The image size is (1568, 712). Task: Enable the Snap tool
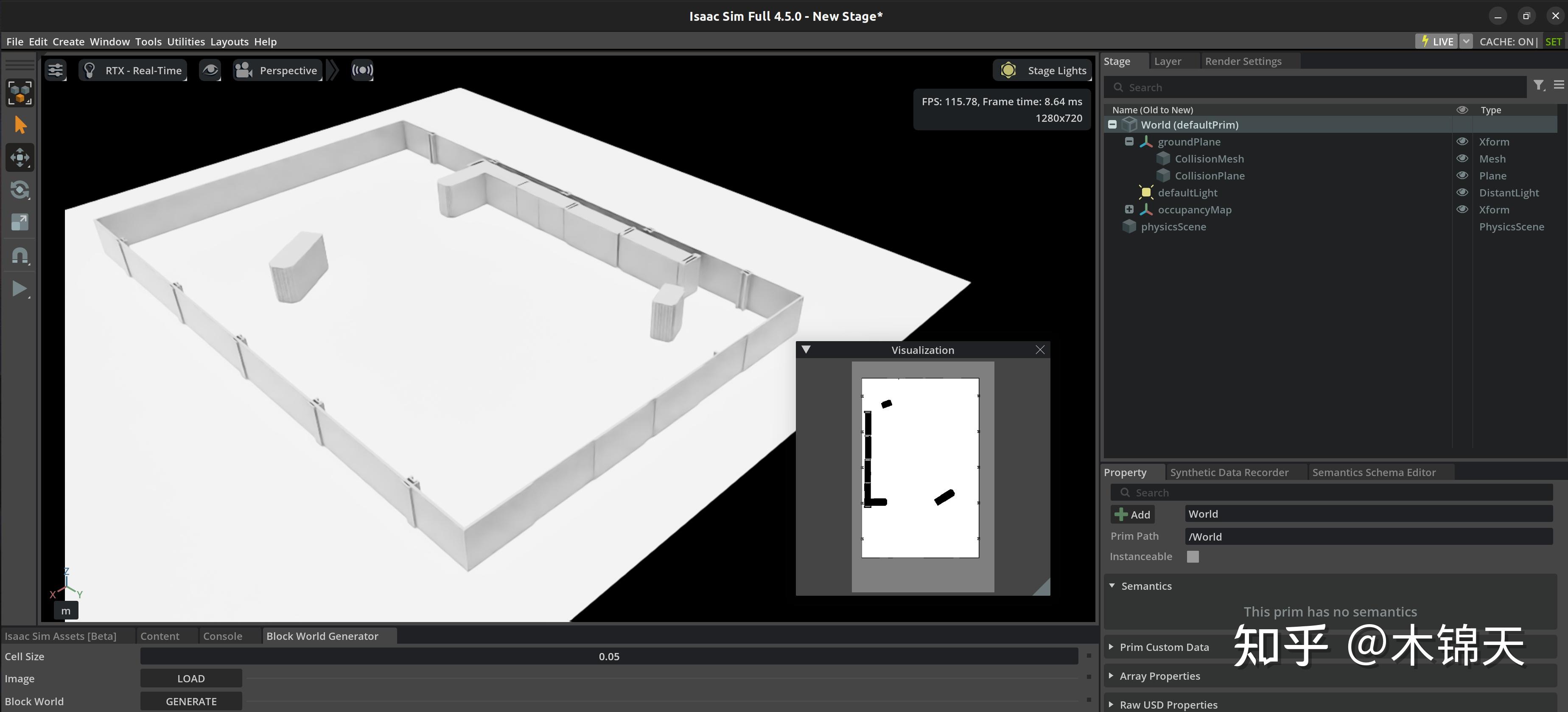[x=20, y=255]
